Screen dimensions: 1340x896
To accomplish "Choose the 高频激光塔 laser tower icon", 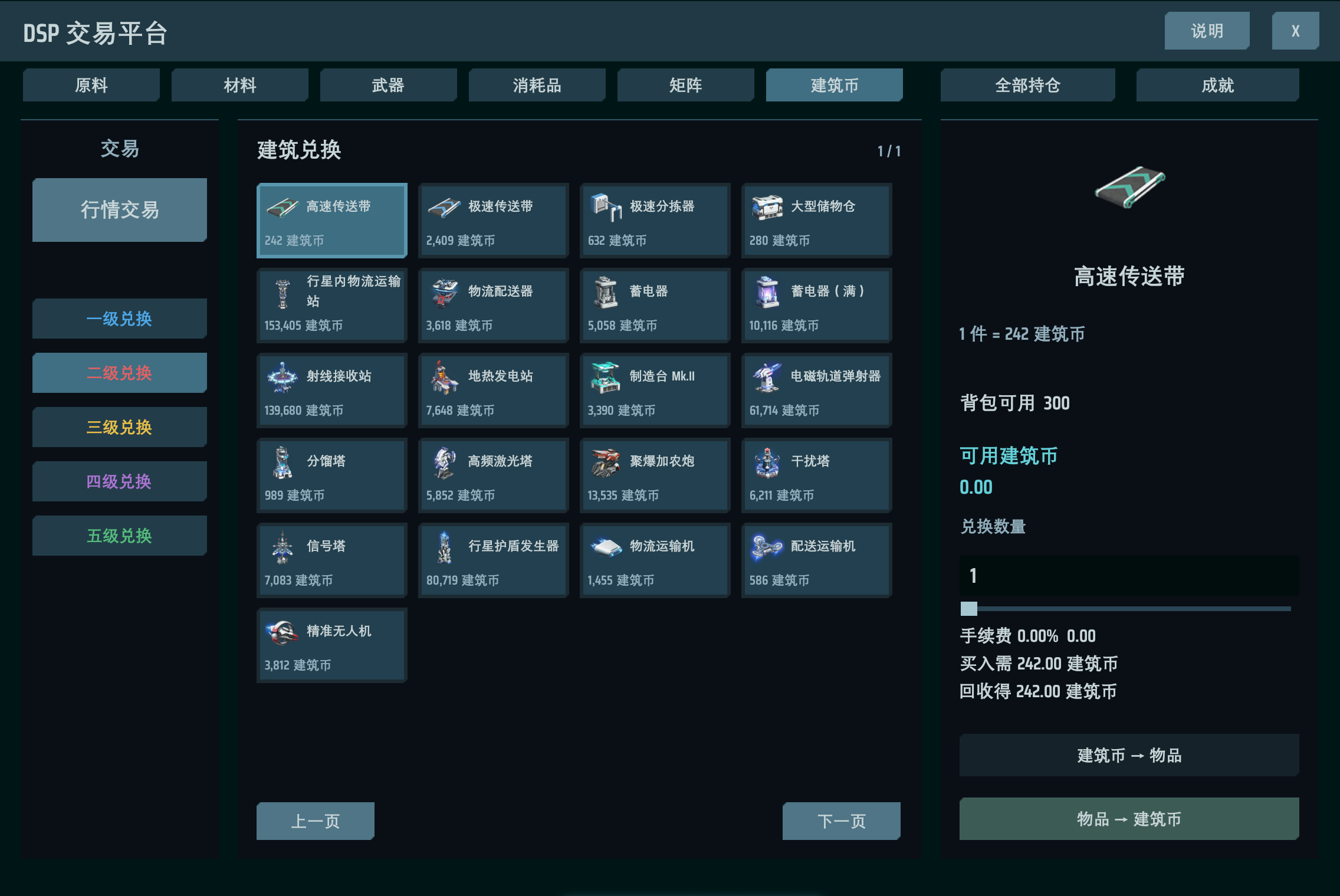I will pyautogui.click(x=444, y=462).
